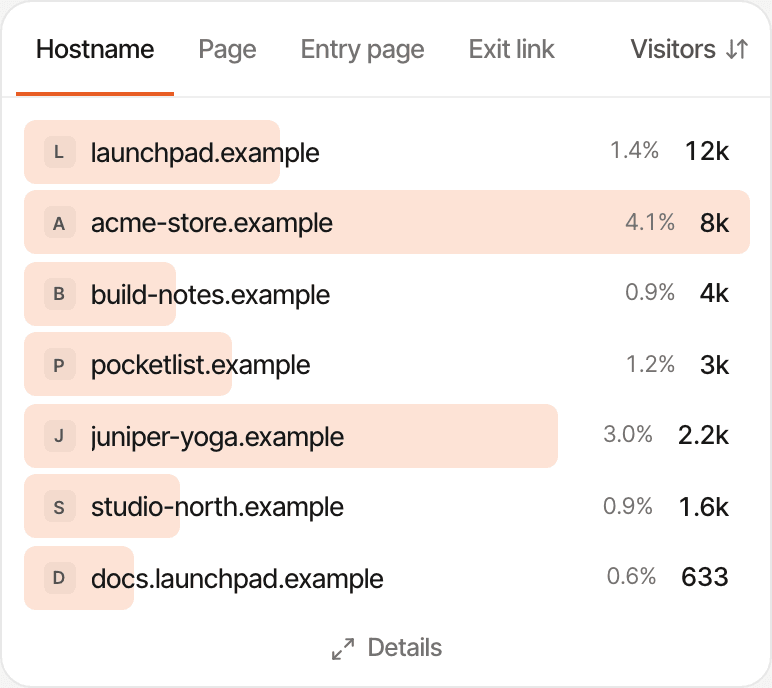Click the 8k visitors value for acme-store.example
Viewport: 772px width, 688px height.
[714, 223]
